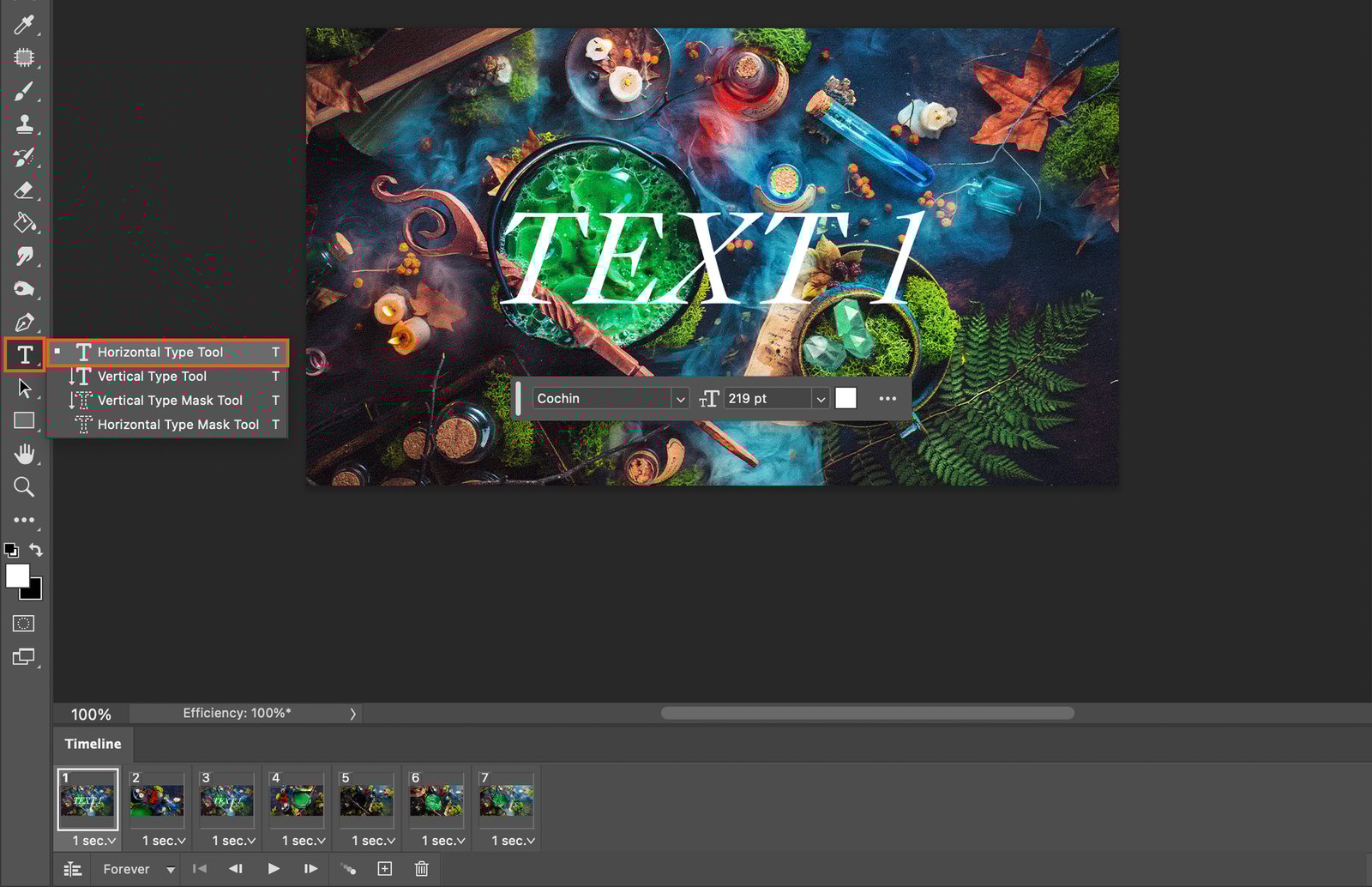Viewport: 1372px width, 887px height.
Task: Click the Zoom tool magnifier
Action: 24,487
